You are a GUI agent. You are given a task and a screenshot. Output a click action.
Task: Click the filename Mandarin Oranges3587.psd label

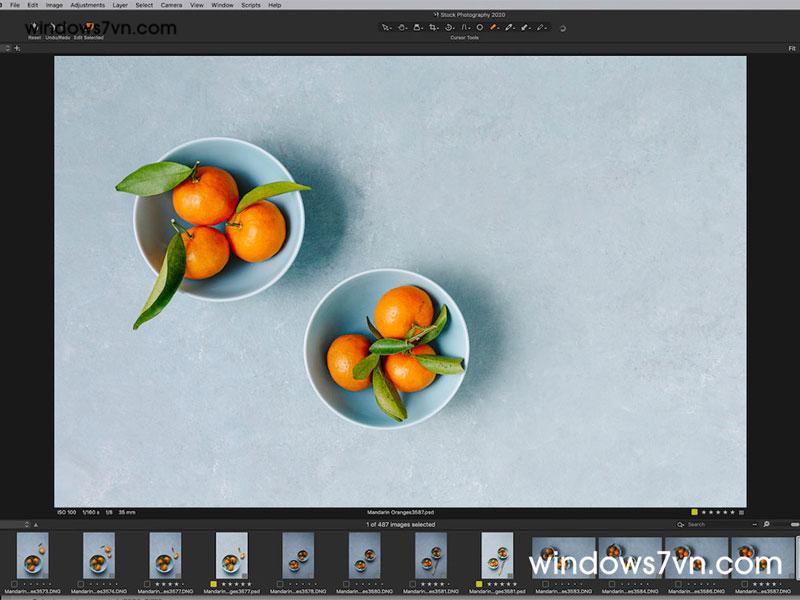[401, 512]
